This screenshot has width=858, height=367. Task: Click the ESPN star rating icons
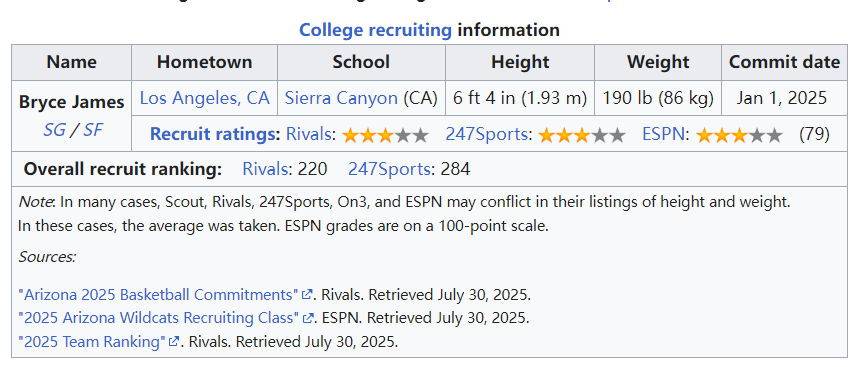click(x=739, y=135)
